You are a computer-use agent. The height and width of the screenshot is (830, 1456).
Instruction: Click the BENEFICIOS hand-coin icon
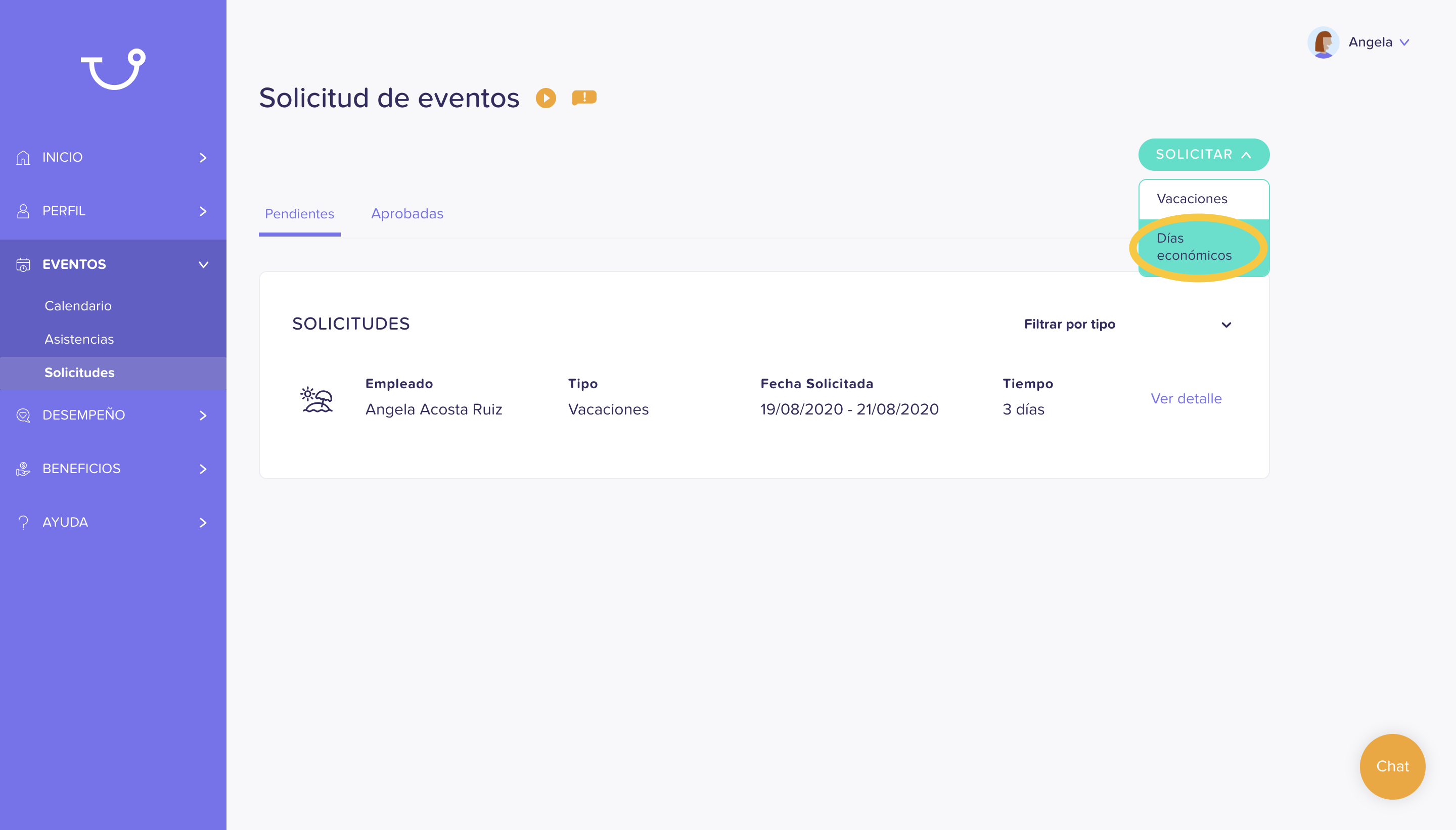[x=23, y=469]
